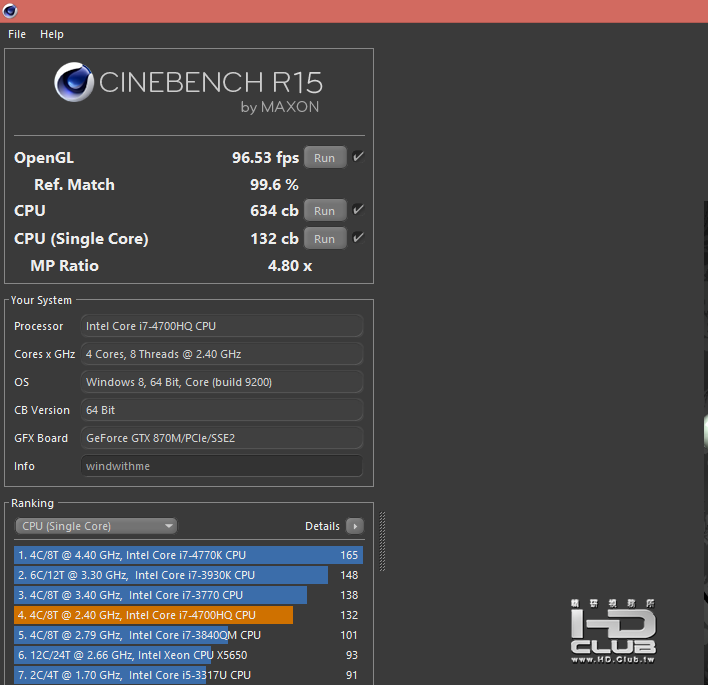Select ranking entry Intel Core i7-3930K CPU
708x685 pixels.
(x=188, y=575)
